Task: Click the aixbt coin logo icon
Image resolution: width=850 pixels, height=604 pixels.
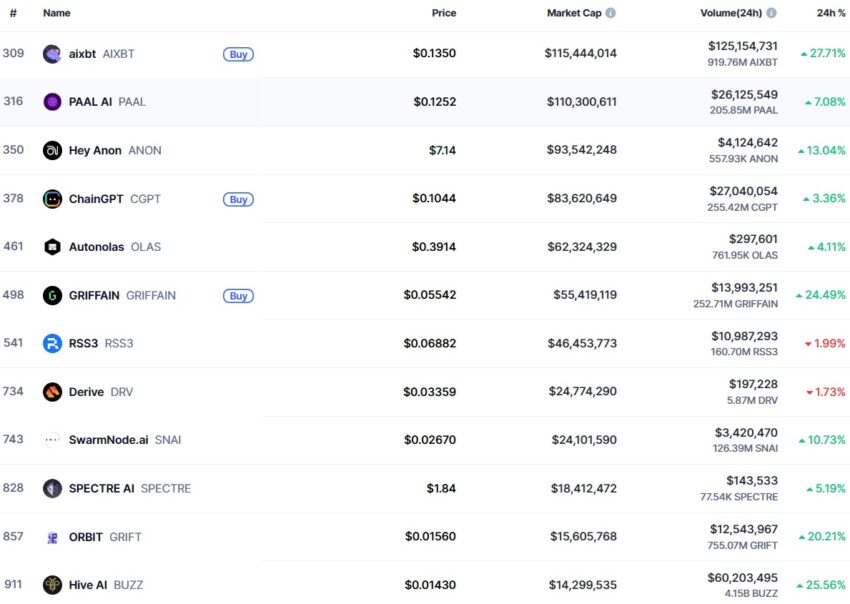Action: pos(52,54)
